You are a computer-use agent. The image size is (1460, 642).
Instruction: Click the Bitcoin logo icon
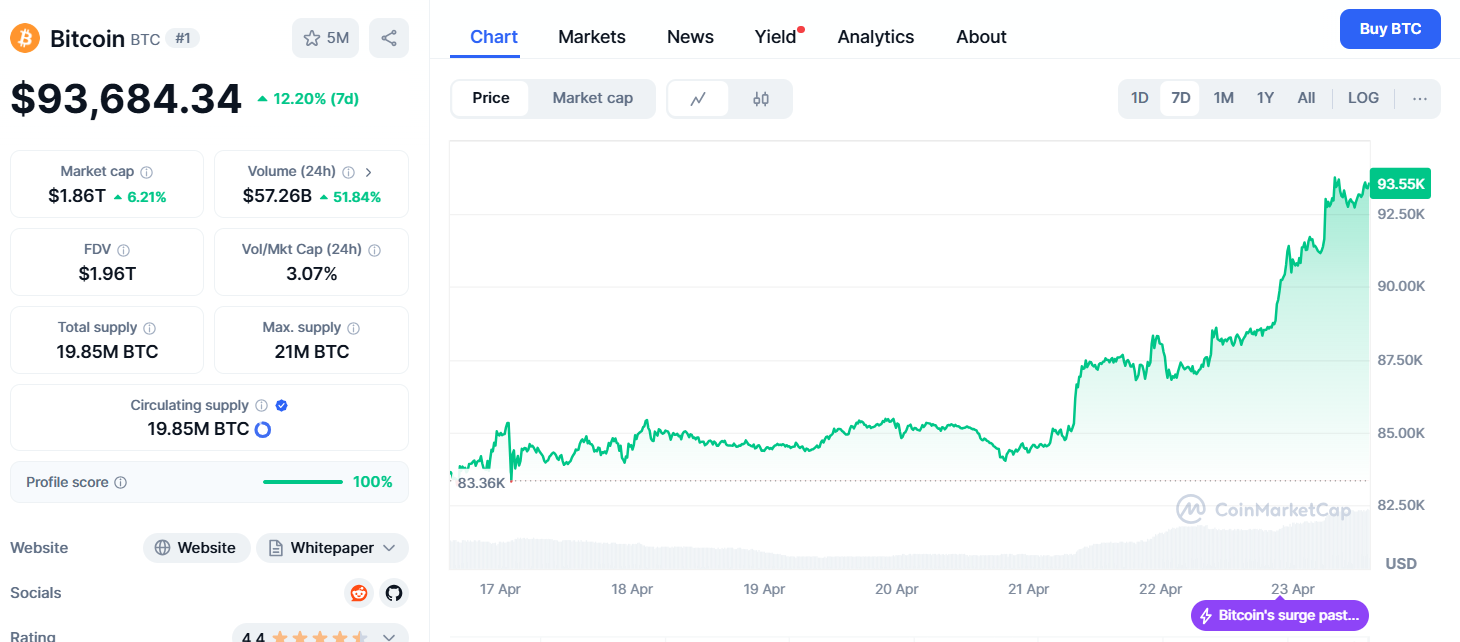[25, 38]
